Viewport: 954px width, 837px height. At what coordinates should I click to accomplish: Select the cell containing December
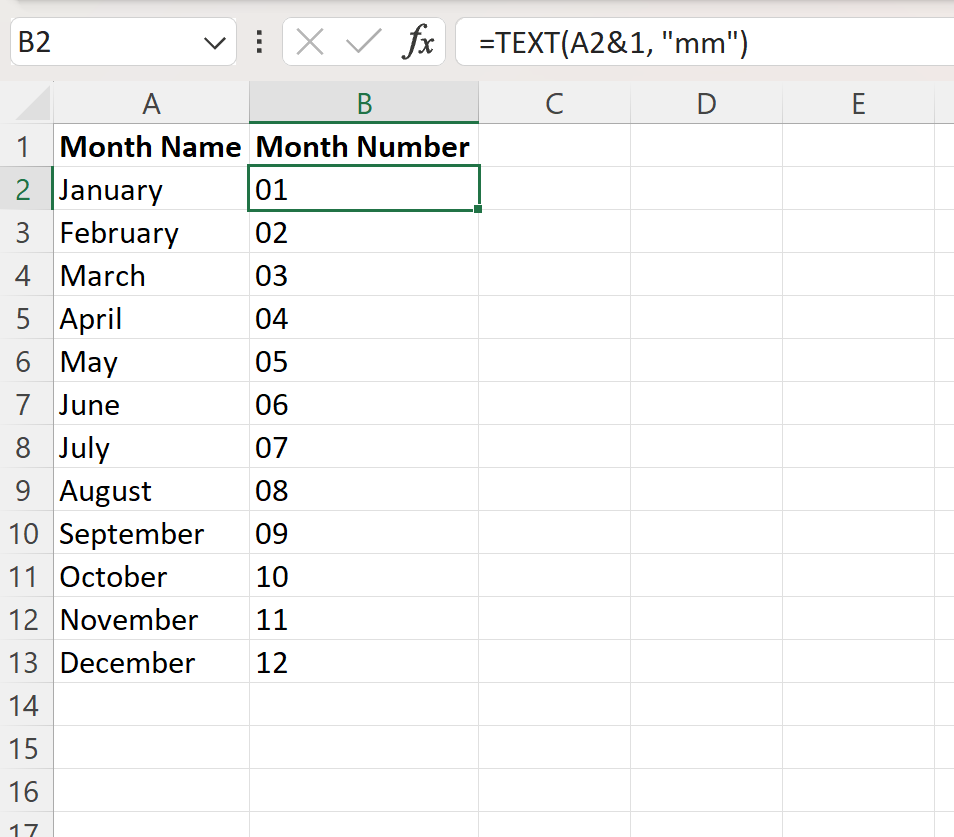tap(151, 663)
